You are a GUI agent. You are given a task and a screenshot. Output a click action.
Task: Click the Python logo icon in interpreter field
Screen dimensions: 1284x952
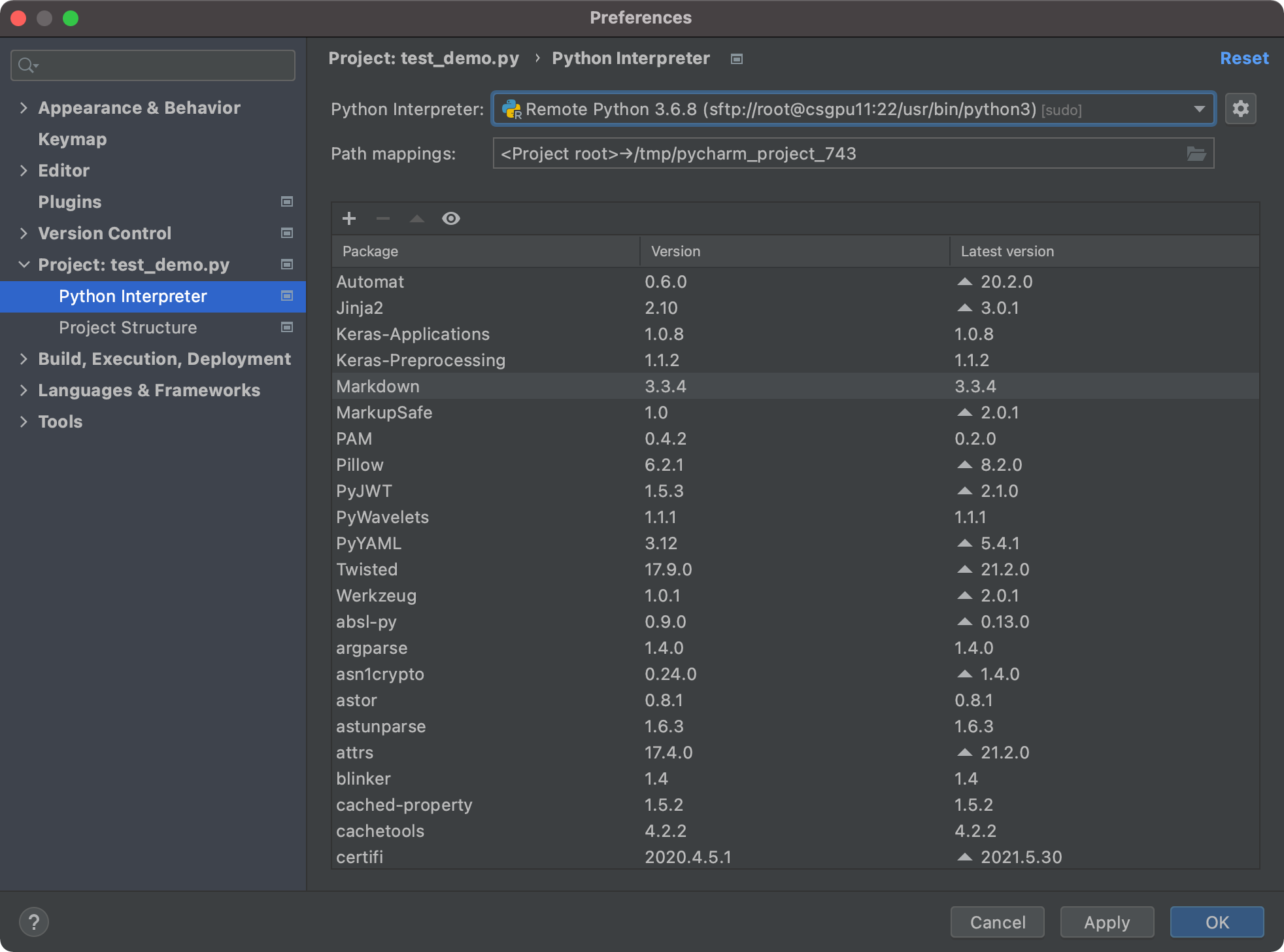511,109
